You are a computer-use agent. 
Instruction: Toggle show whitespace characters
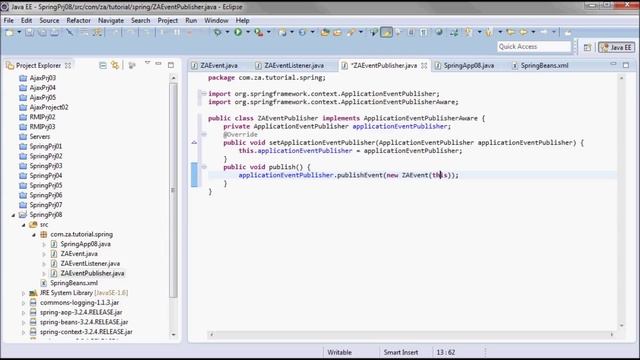424,32
